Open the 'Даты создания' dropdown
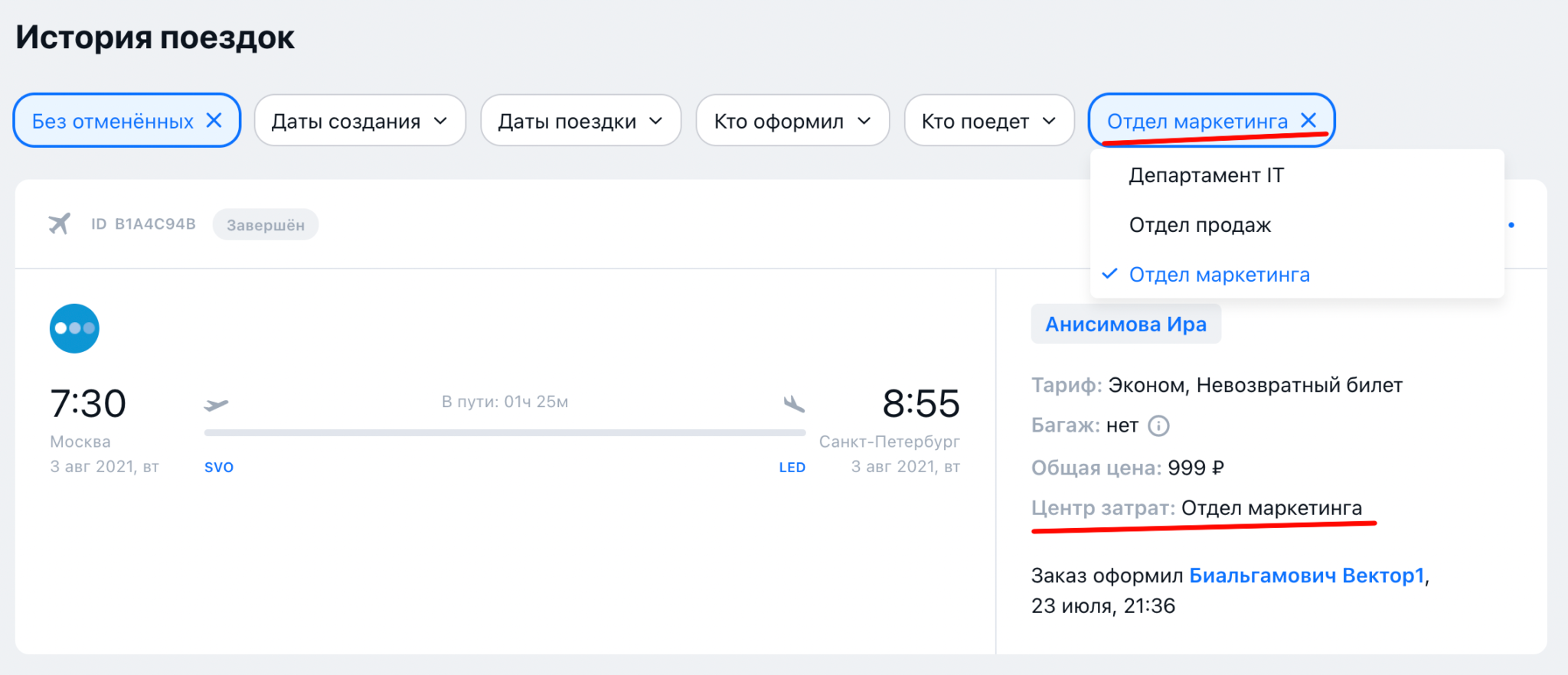The image size is (1568, 675). point(360,120)
